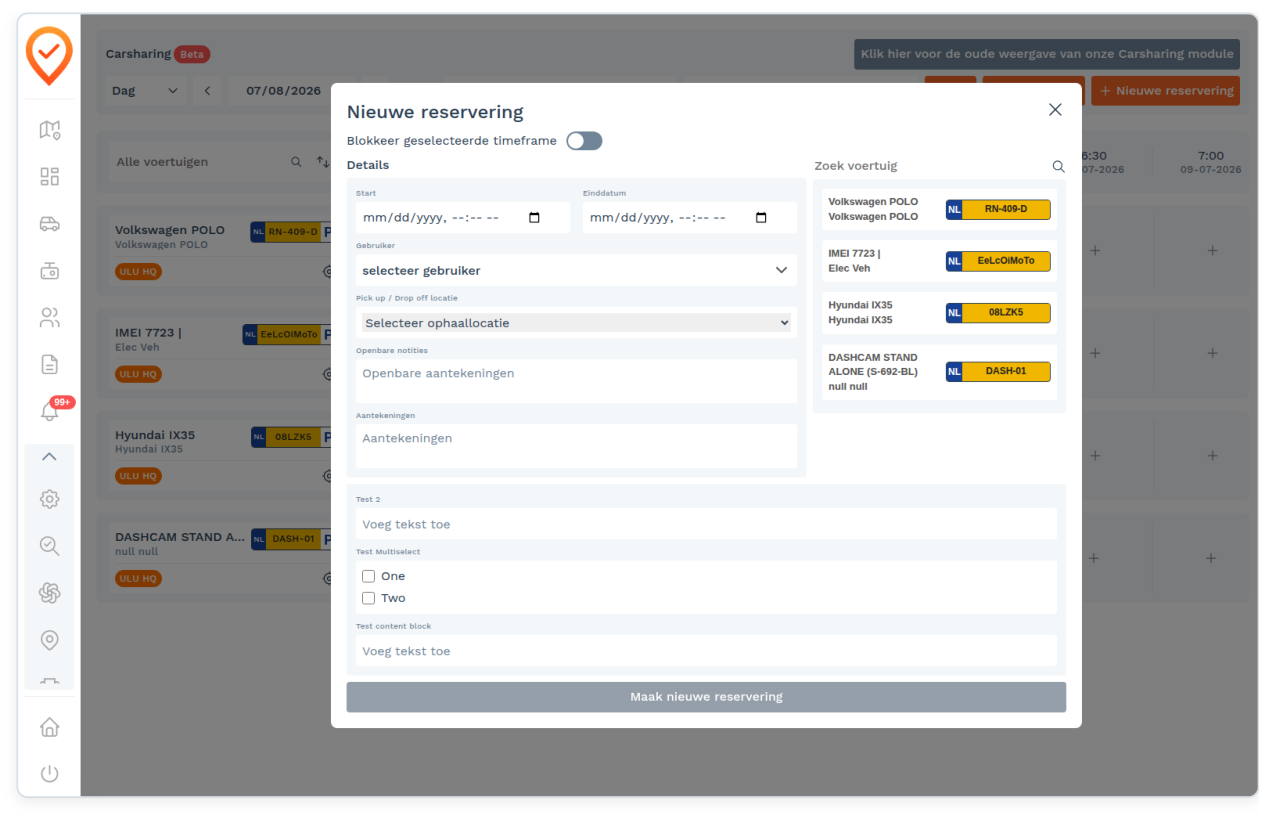Go to previous day with left chevron

click(207, 91)
